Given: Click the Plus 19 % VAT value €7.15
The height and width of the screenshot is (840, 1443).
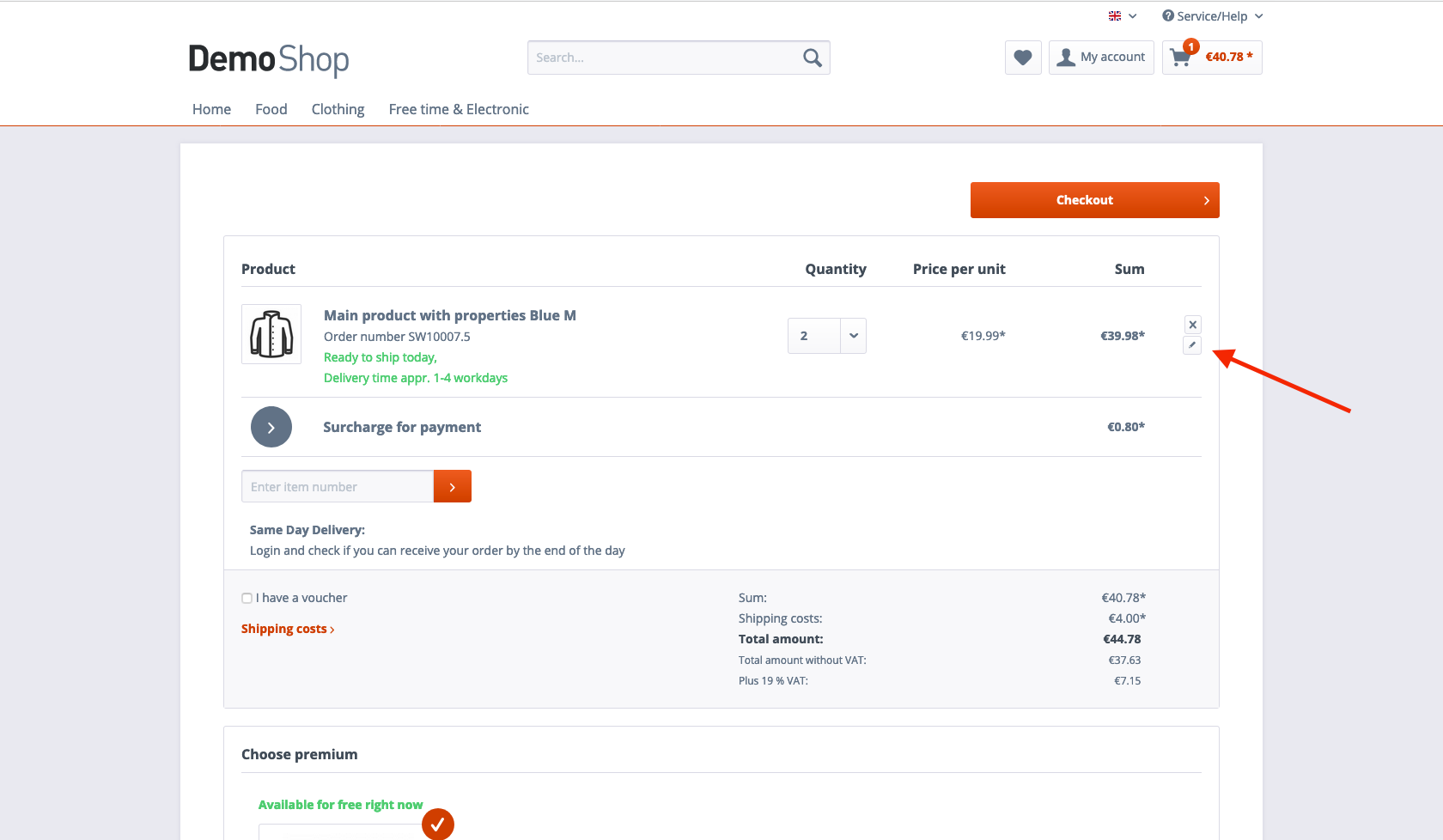Looking at the screenshot, I should click(x=1128, y=680).
